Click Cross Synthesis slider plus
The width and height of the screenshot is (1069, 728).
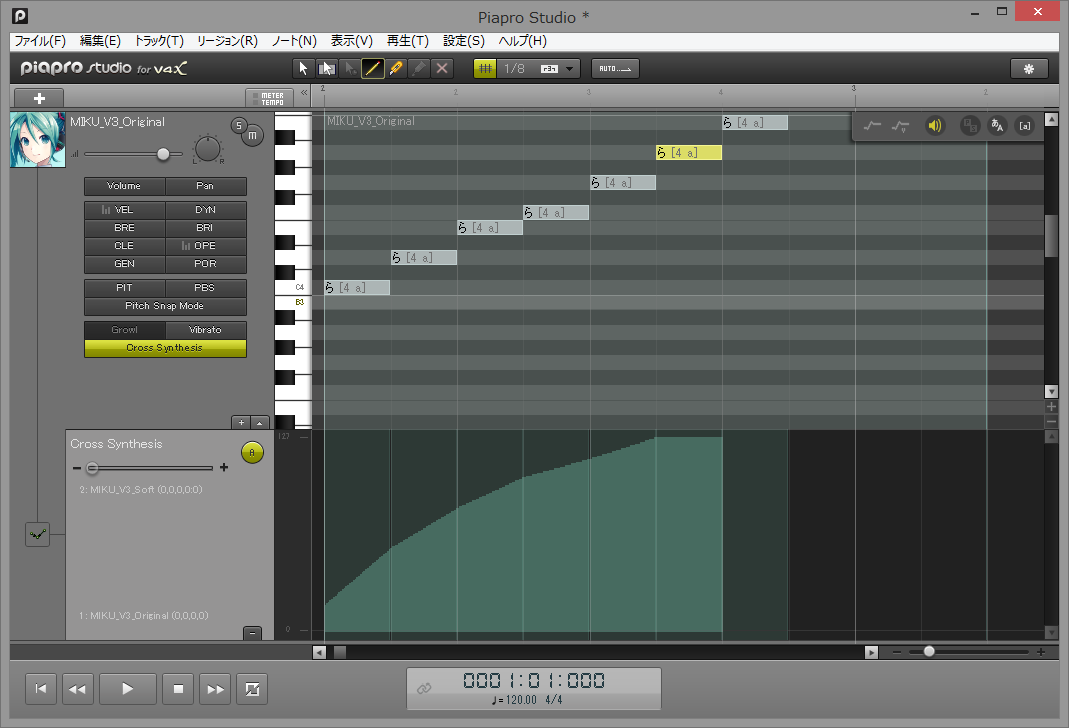[224, 468]
